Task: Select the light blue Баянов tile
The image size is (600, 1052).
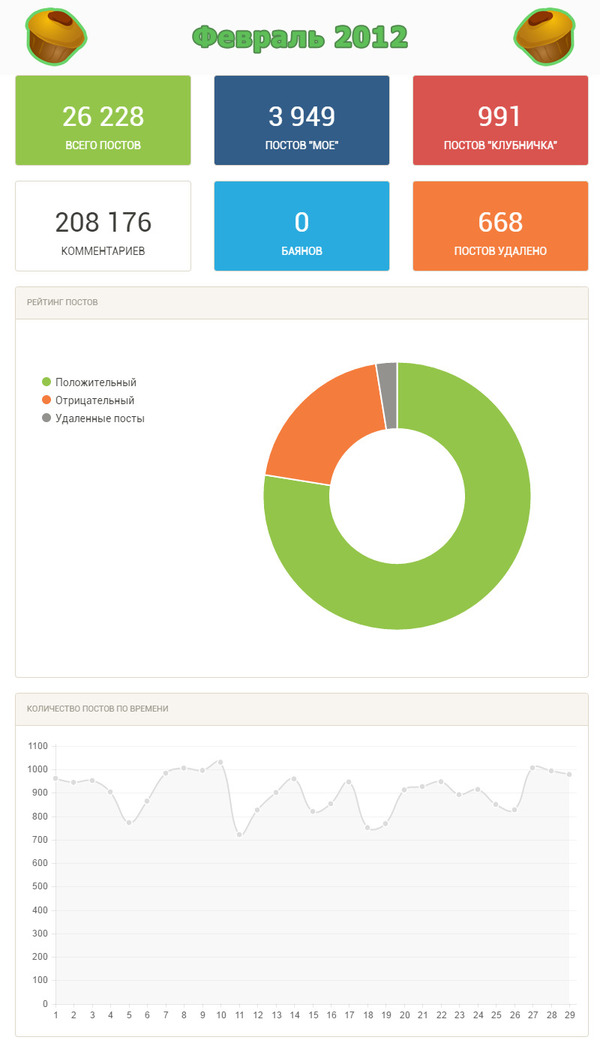Action: point(301,226)
